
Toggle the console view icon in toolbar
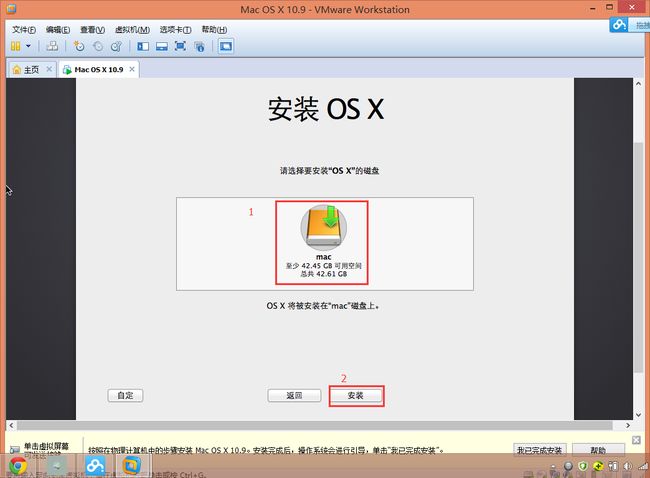[225, 46]
